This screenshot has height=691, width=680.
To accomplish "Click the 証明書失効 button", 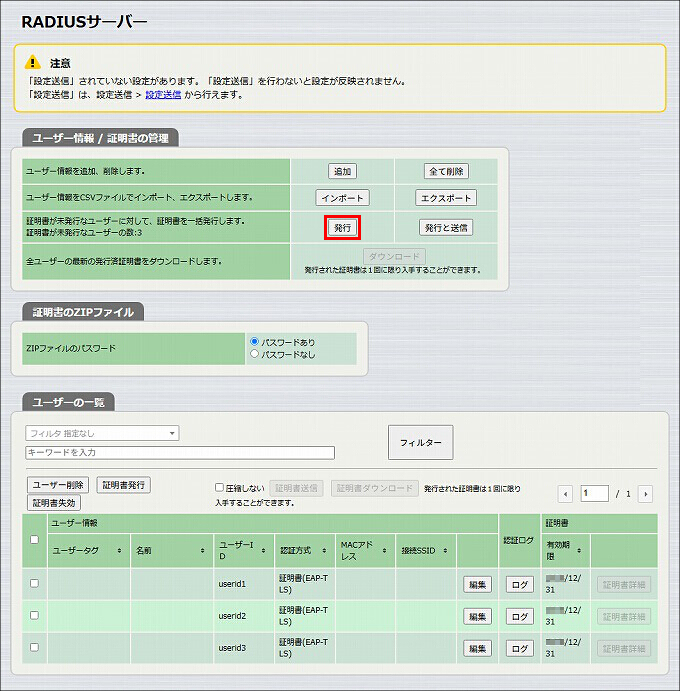I will point(54,503).
